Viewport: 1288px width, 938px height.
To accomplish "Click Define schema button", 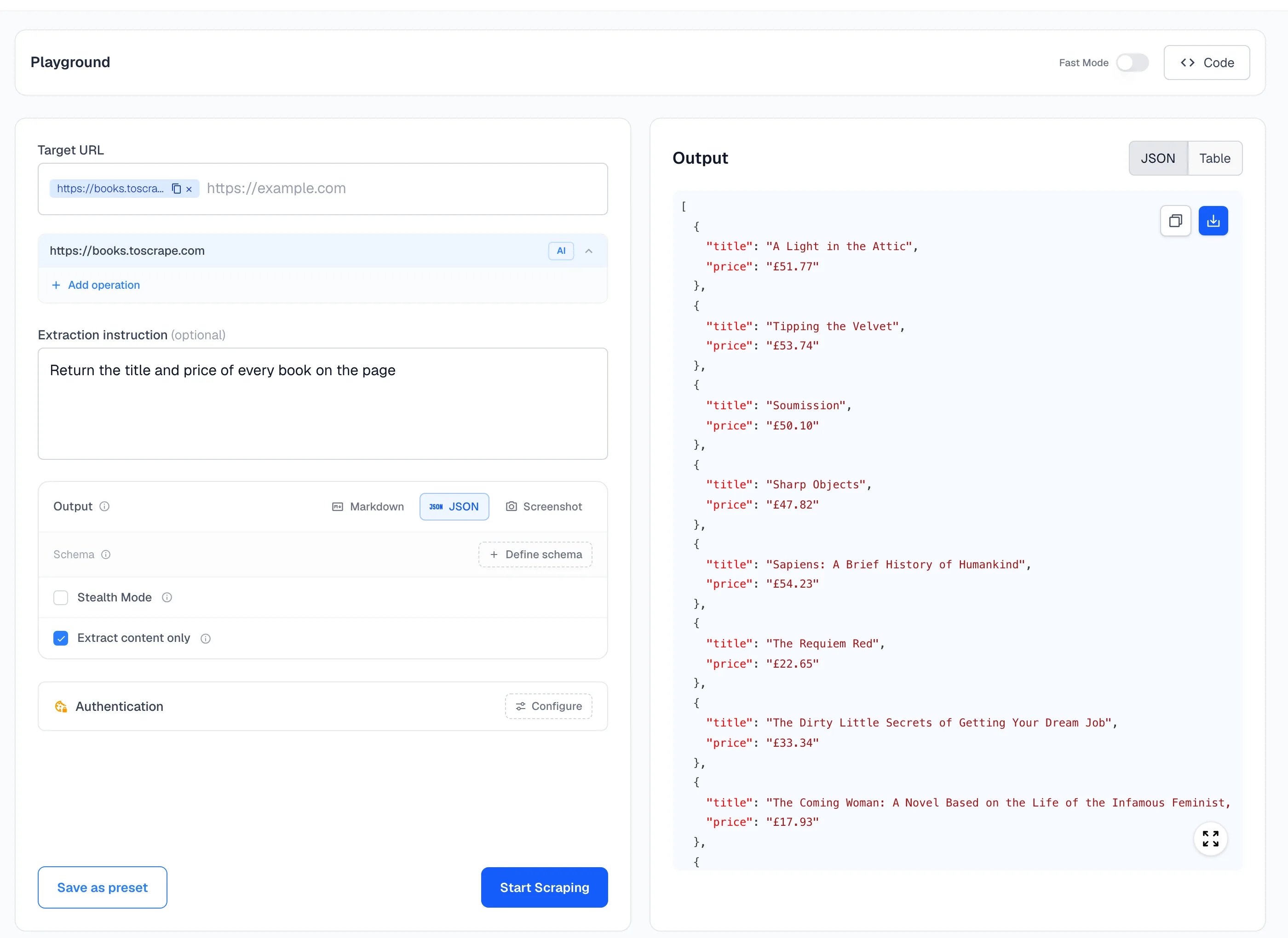I will pos(535,555).
